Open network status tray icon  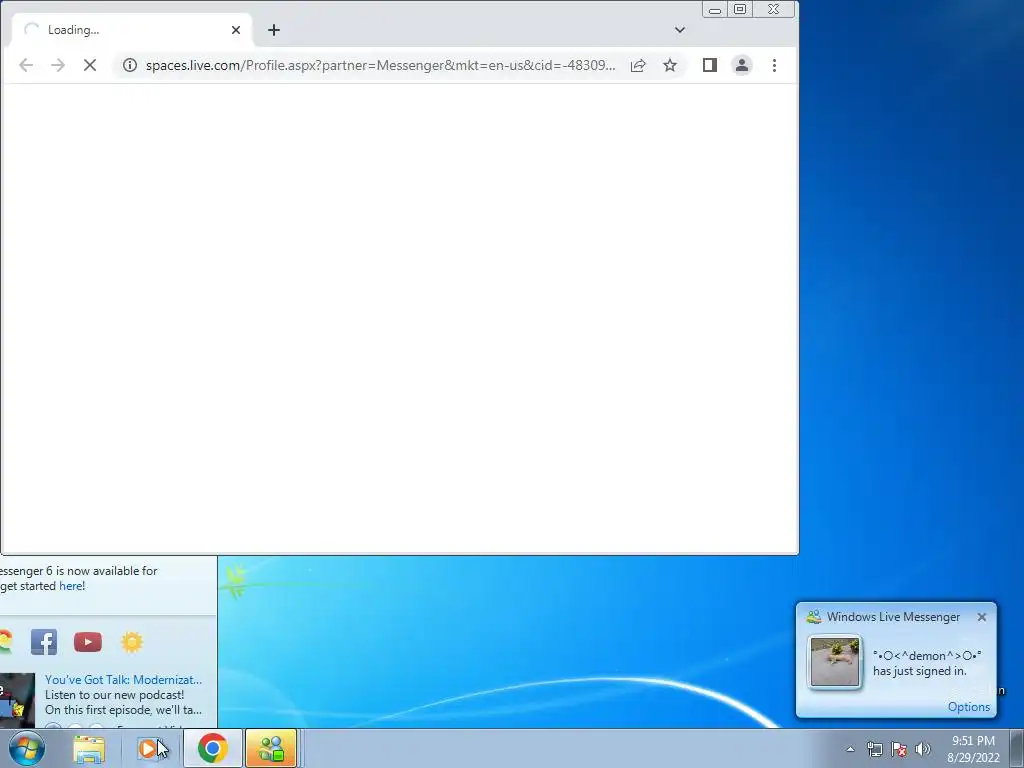[874, 749]
